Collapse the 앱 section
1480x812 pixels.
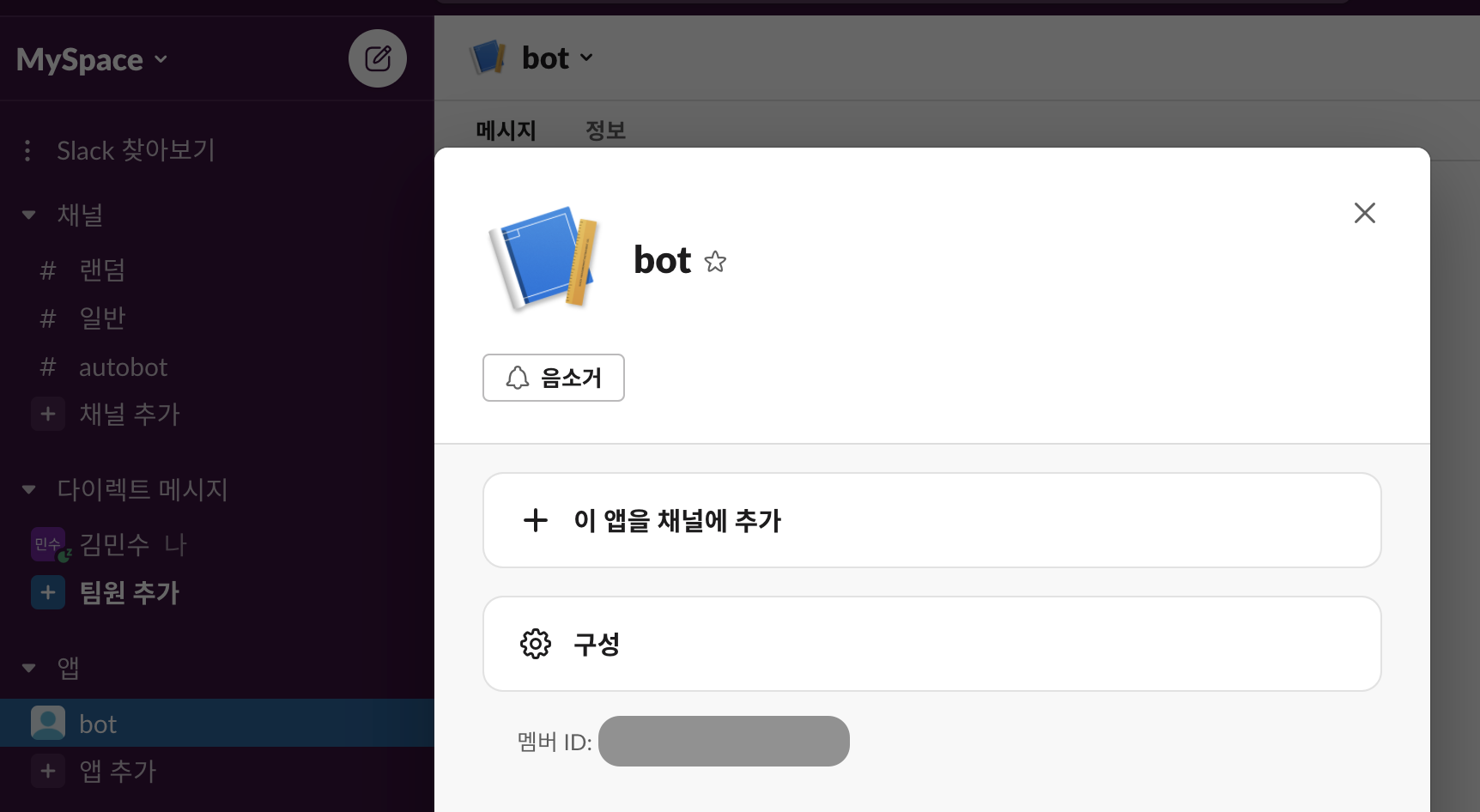click(x=28, y=667)
